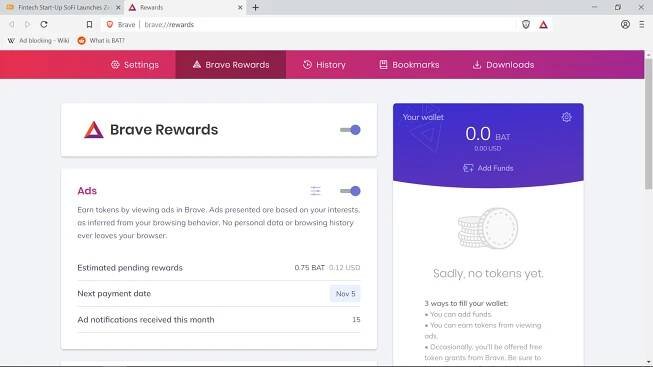
Task: Open the History nav tab
Action: (x=324, y=65)
